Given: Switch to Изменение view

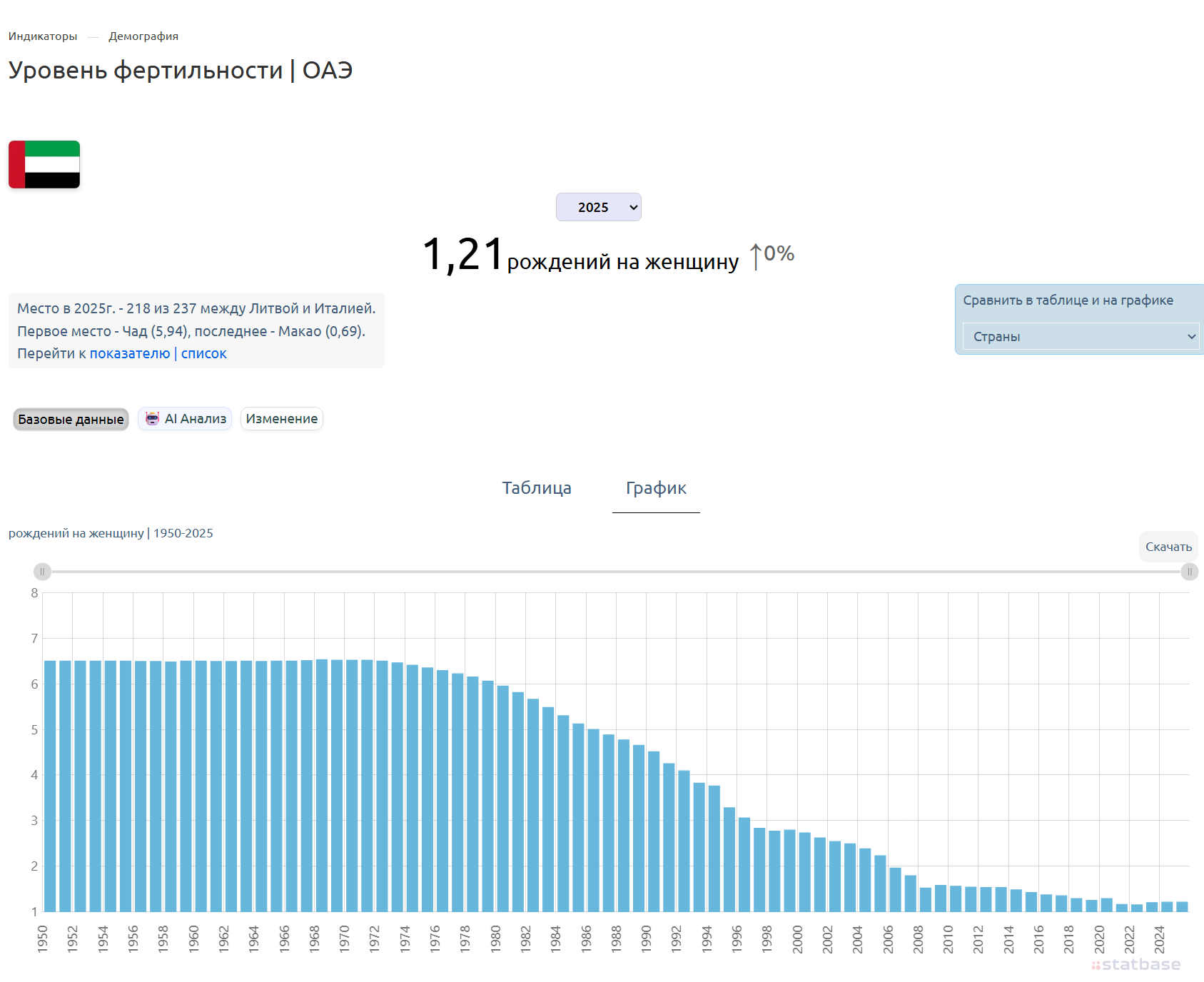Looking at the screenshot, I should [282, 419].
